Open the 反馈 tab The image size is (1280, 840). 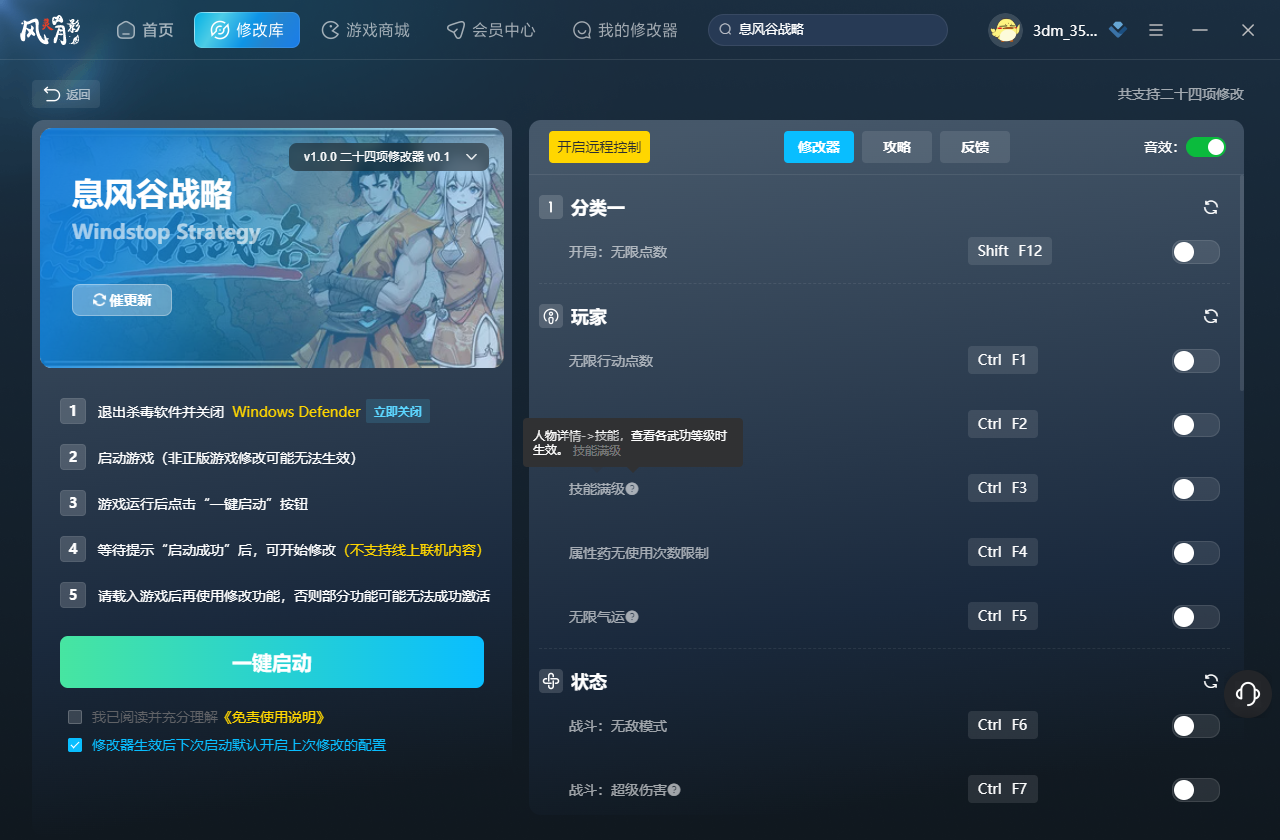point(975,147)
